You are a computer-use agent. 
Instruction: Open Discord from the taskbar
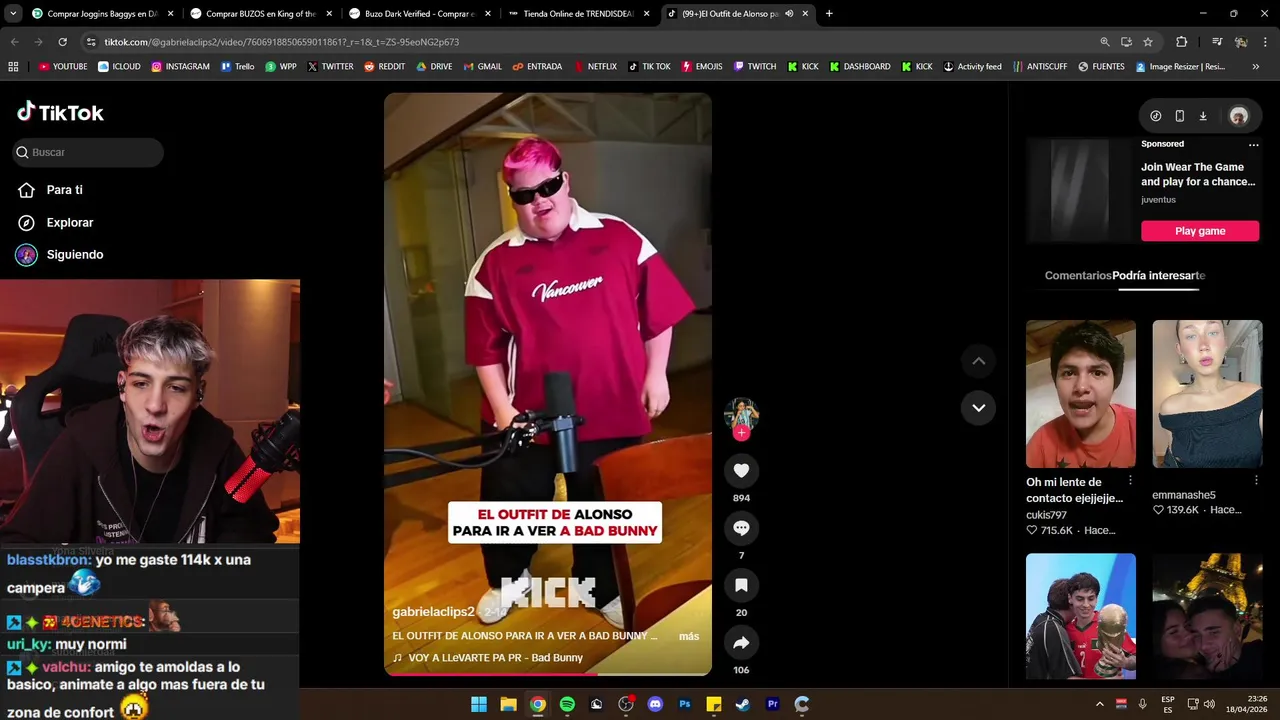655,704
